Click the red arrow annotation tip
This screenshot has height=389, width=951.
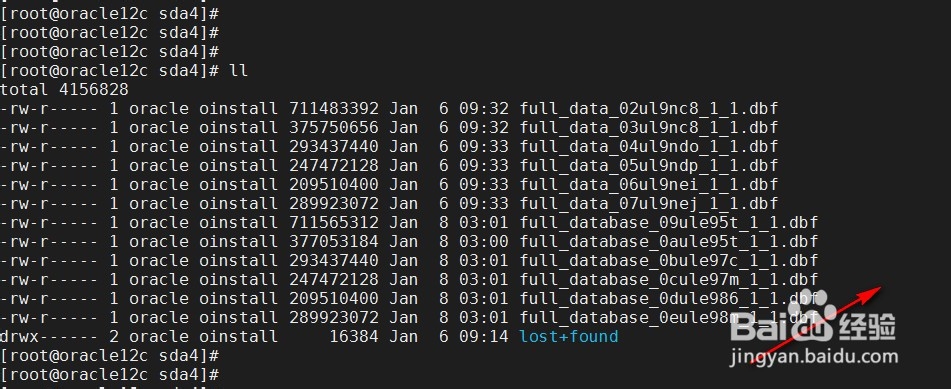pos(878,288)
